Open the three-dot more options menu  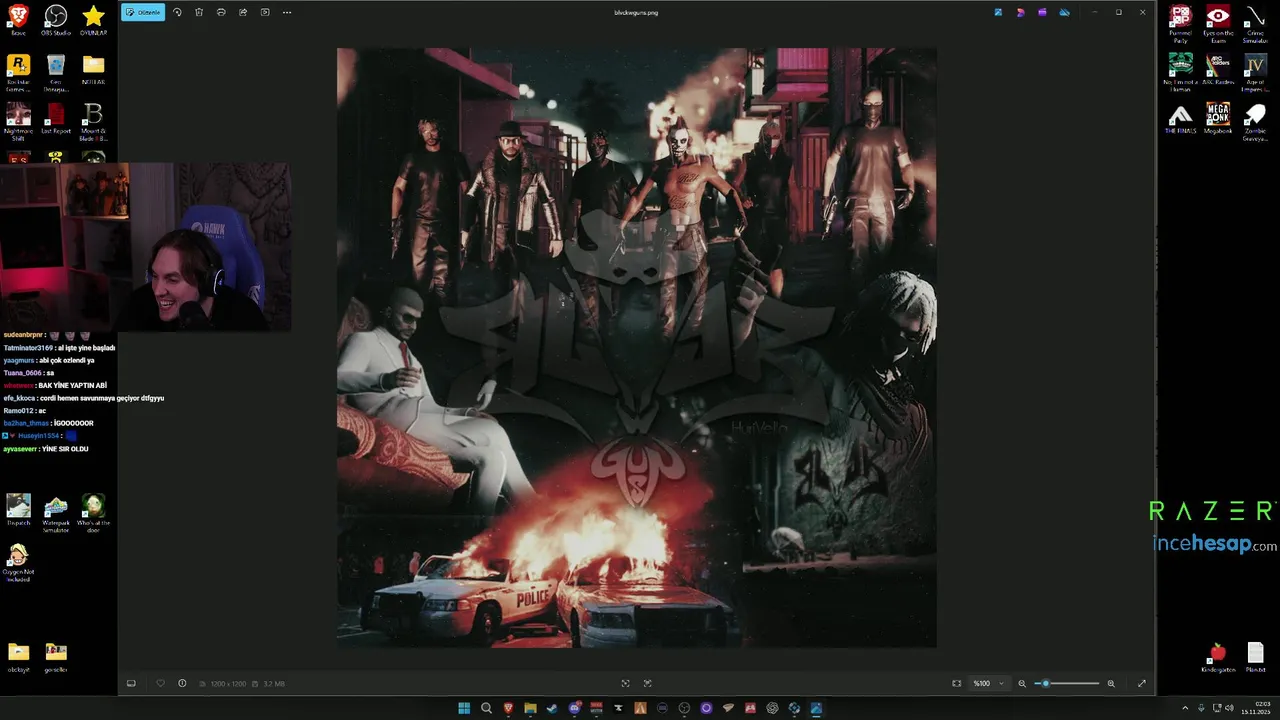click(x=287, y=12)
